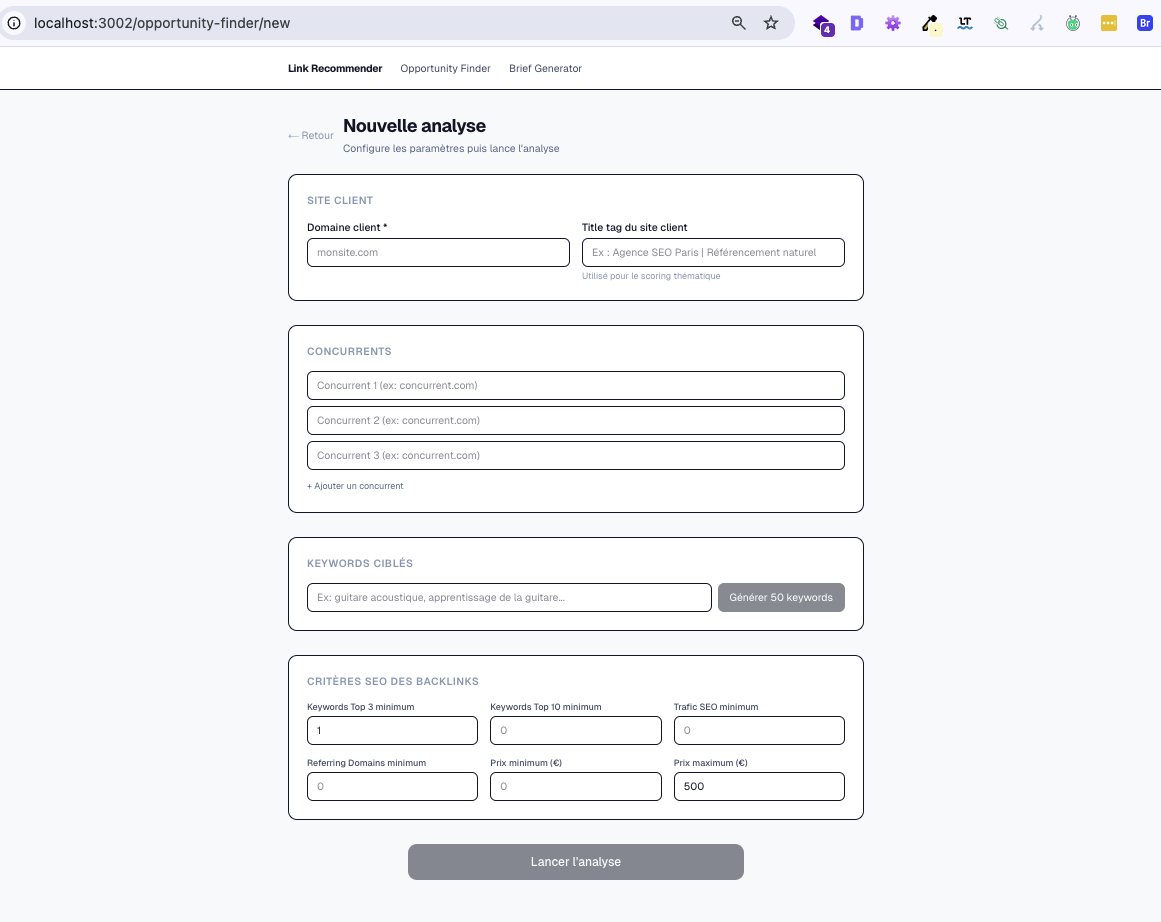Click Prix maximum (€) field with 500
Image resolution: width=1161 pixels, height=922 pixels.
[x=759, y=786]
